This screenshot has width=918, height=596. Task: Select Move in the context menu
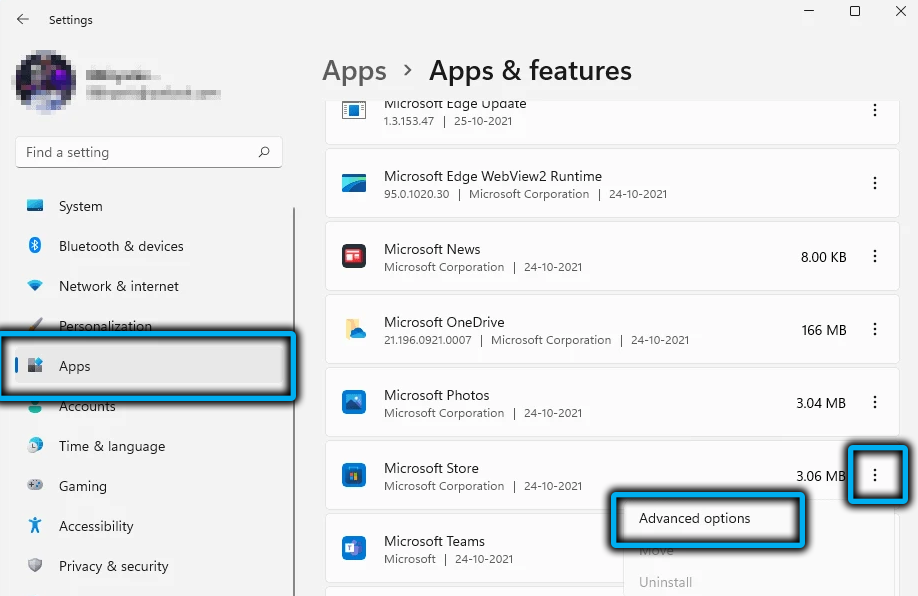656,550
